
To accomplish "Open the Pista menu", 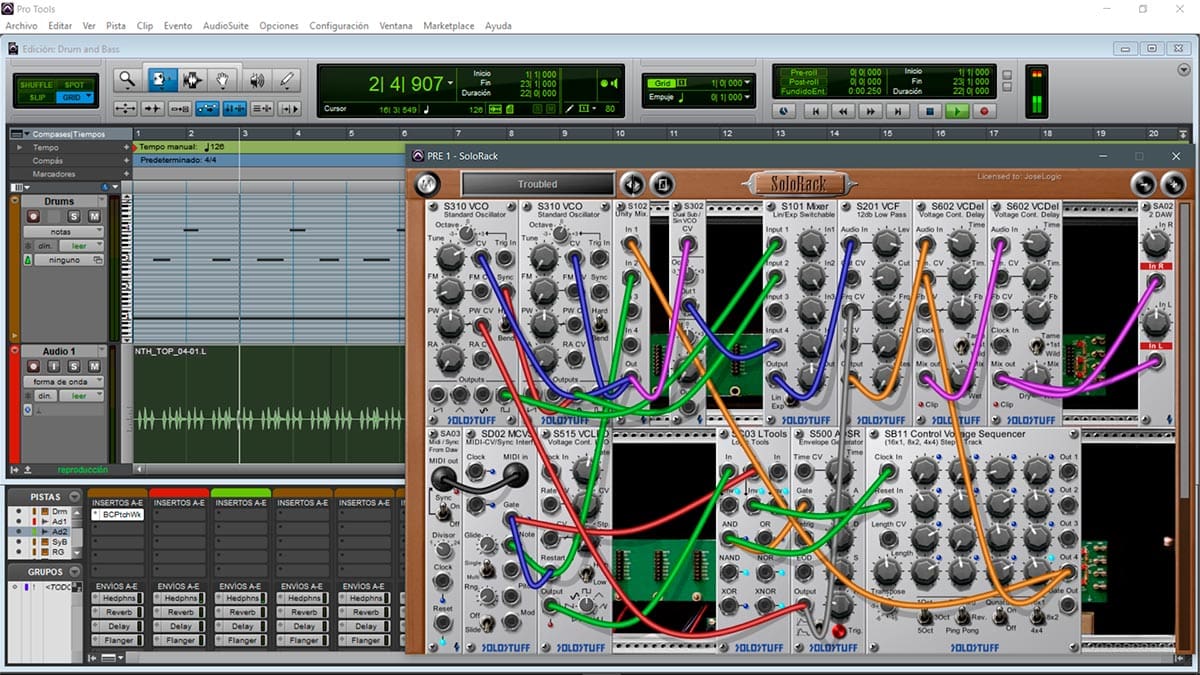I will (116, 25).
